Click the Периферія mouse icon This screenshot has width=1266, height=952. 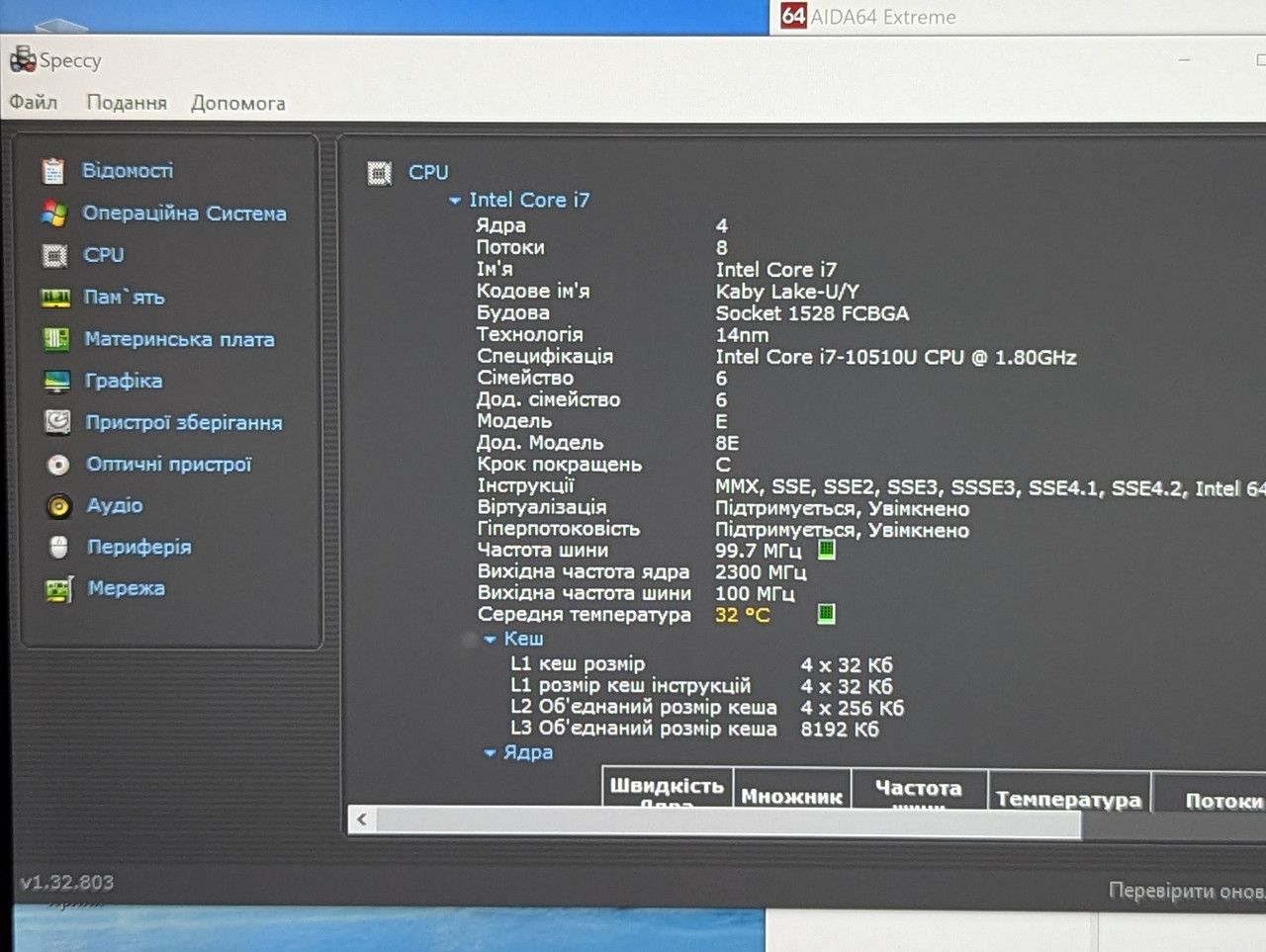[58, 547]
